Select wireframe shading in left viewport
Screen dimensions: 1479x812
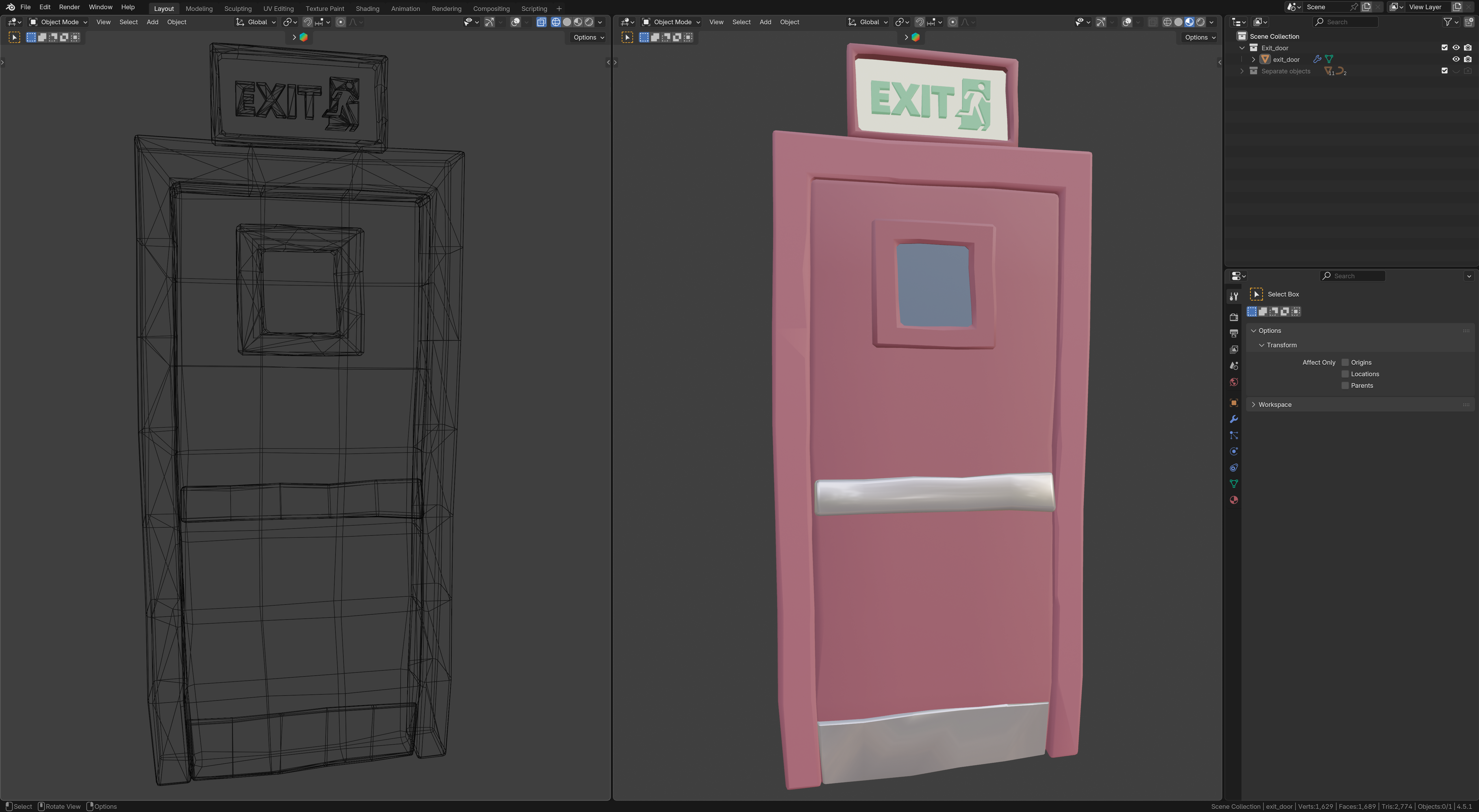coord(556,22)
